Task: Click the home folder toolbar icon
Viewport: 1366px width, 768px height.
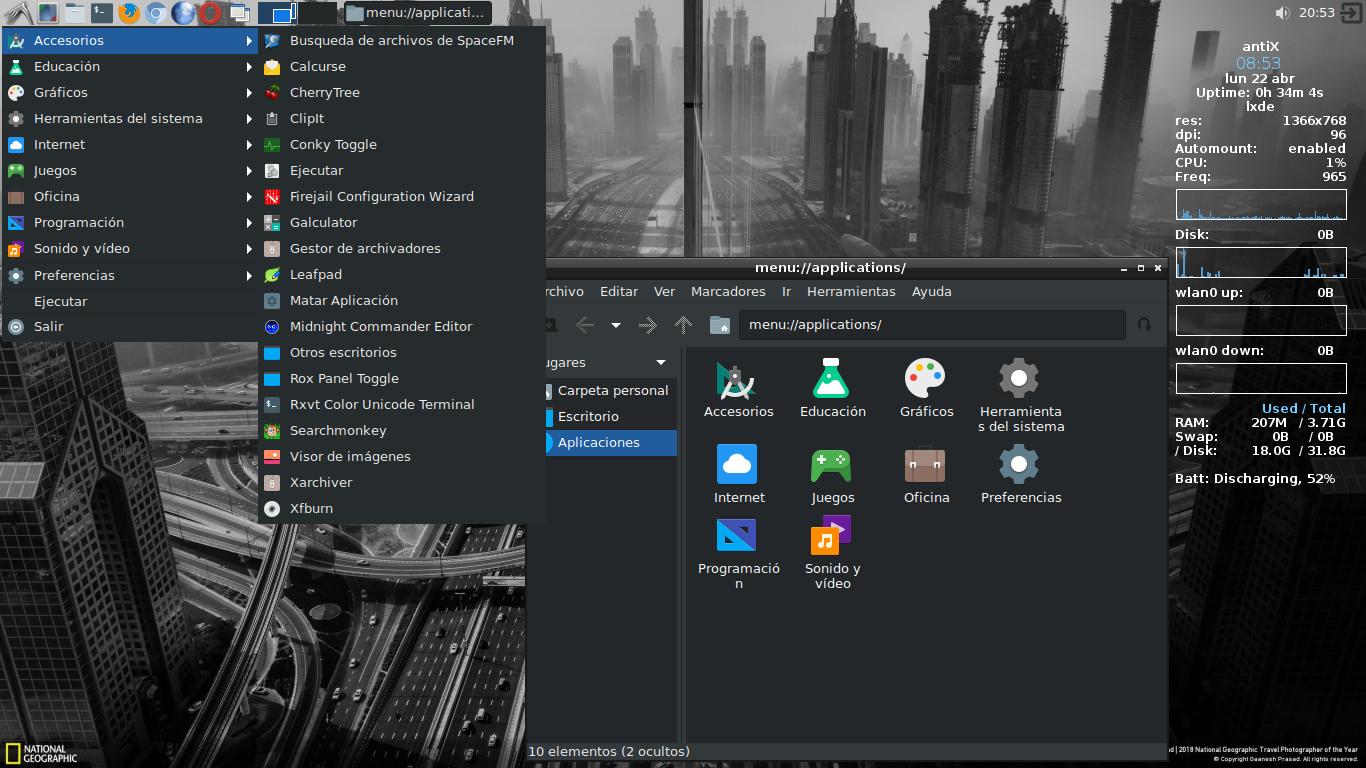Action: 720,325
